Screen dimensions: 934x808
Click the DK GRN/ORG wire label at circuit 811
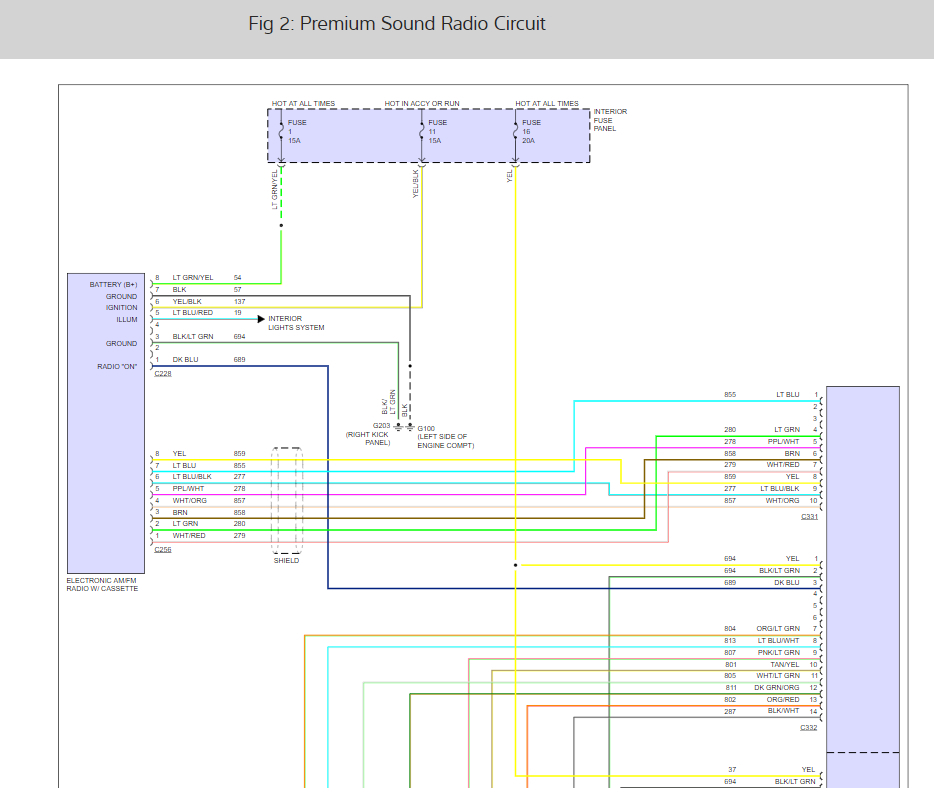pyautogui.click(x=777, y=688)
